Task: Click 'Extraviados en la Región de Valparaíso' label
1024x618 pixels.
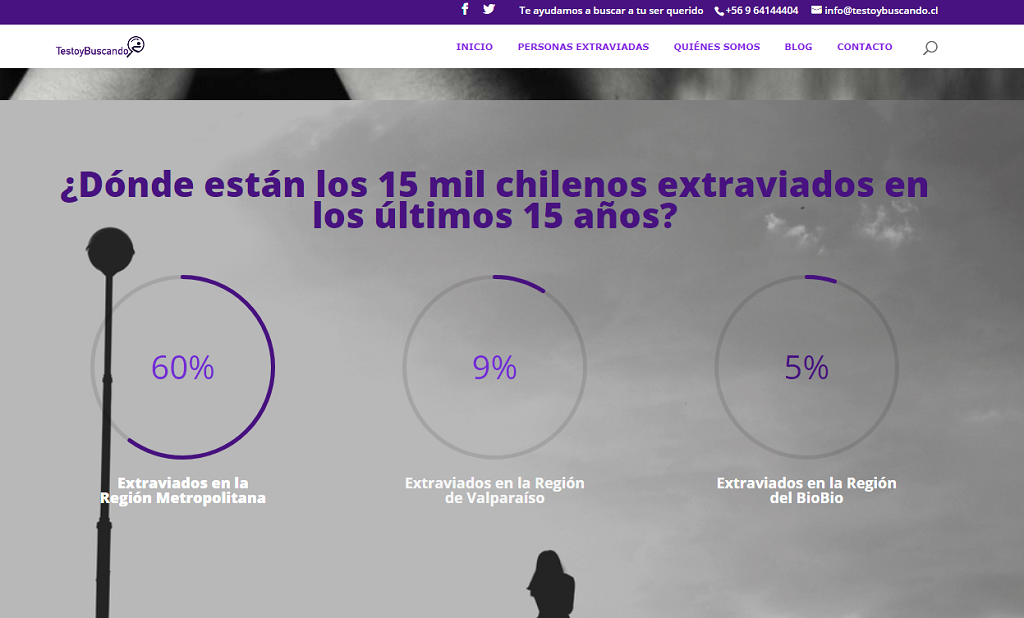Action: click(x=494, y=491)
